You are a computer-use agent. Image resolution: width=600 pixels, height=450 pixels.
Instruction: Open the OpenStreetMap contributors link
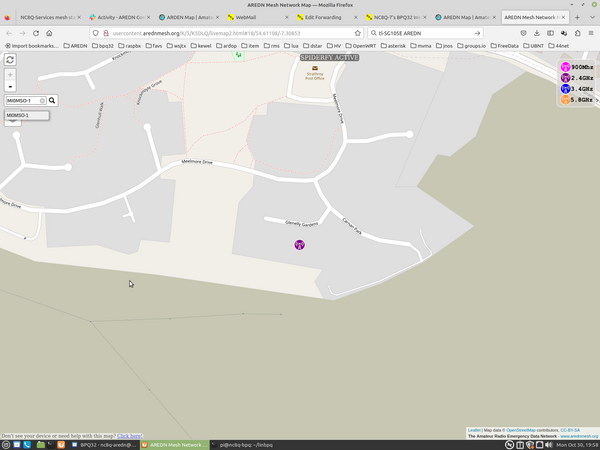click(x=521, y=430)
